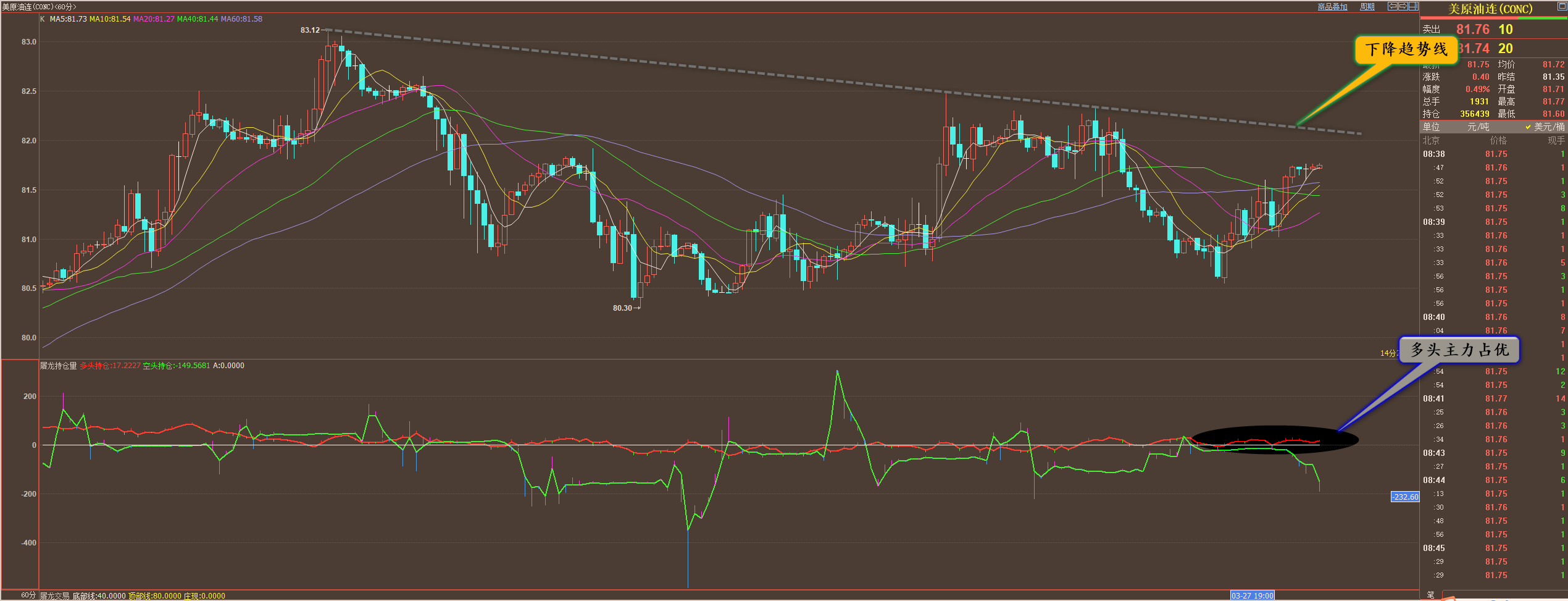Maximize the 美原油连 quote panel
1568x601 pixels.
coord(1562,6)
